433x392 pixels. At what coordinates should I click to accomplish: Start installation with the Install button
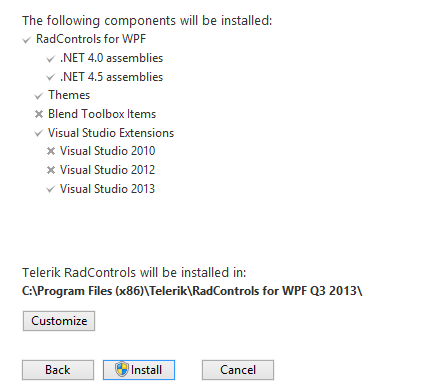pos(139,370)
